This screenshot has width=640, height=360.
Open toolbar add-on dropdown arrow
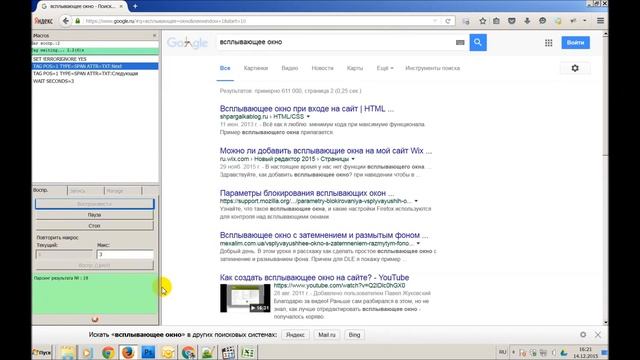coord(584,21)
